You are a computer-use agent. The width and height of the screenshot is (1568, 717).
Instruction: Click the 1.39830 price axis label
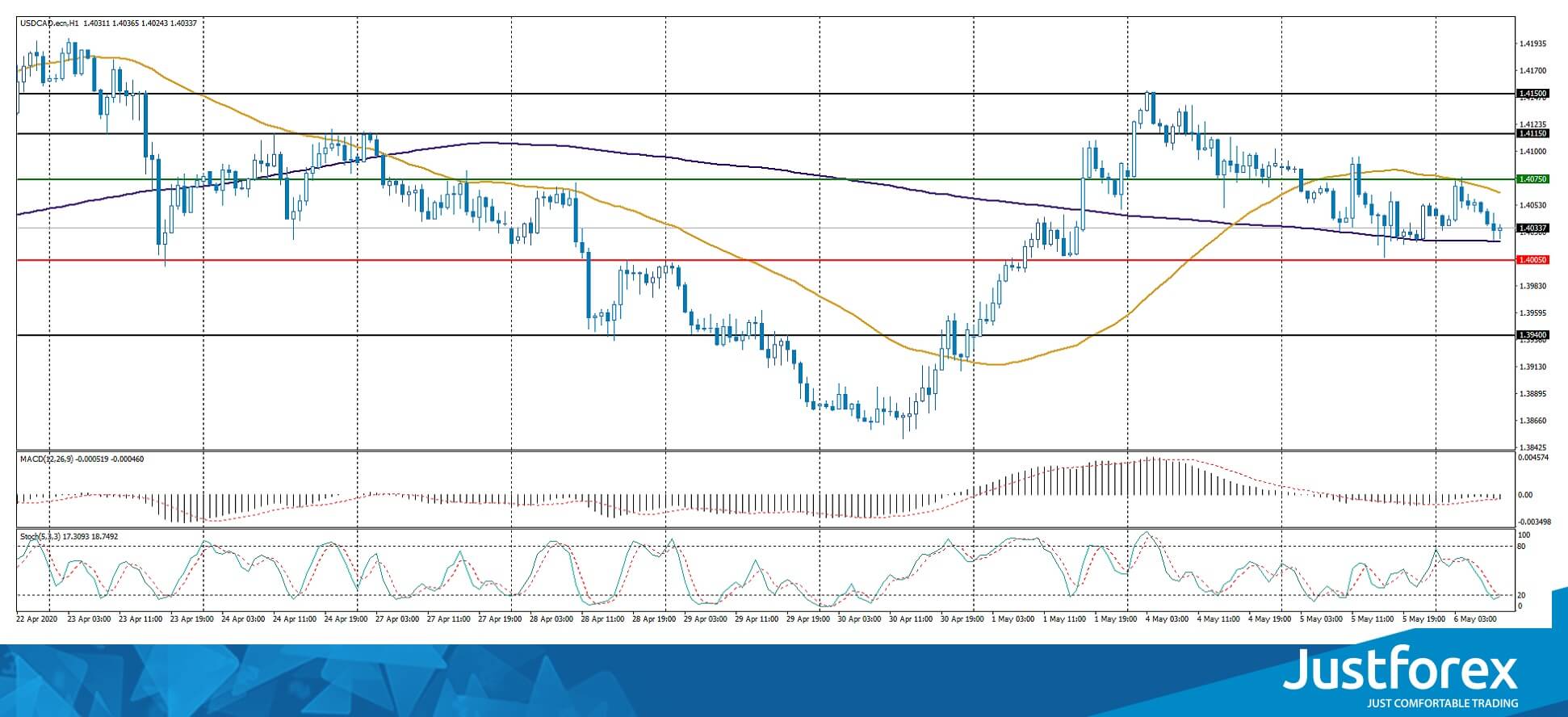pyautogui.click(x=1532, y=286)
